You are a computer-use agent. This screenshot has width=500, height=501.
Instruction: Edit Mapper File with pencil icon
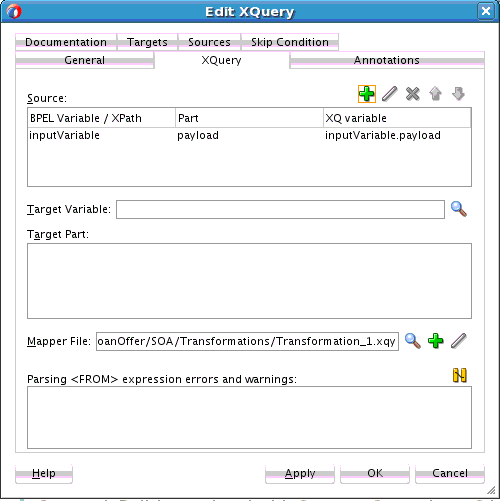459,341
